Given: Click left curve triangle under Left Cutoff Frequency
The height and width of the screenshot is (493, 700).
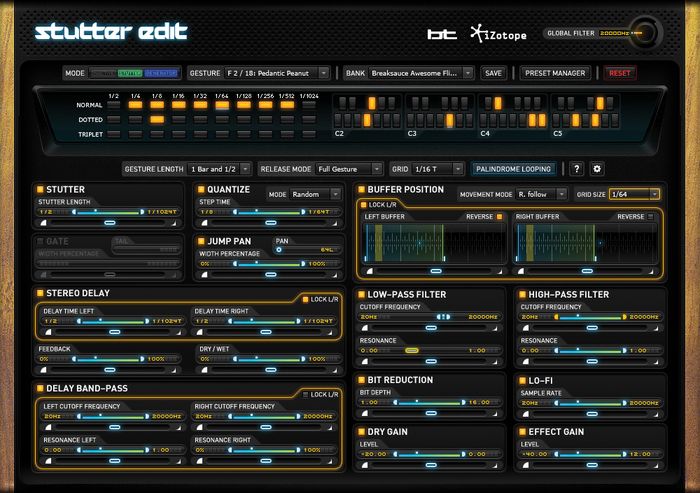Looking at the screenshot, I should (x=49, y=427).
